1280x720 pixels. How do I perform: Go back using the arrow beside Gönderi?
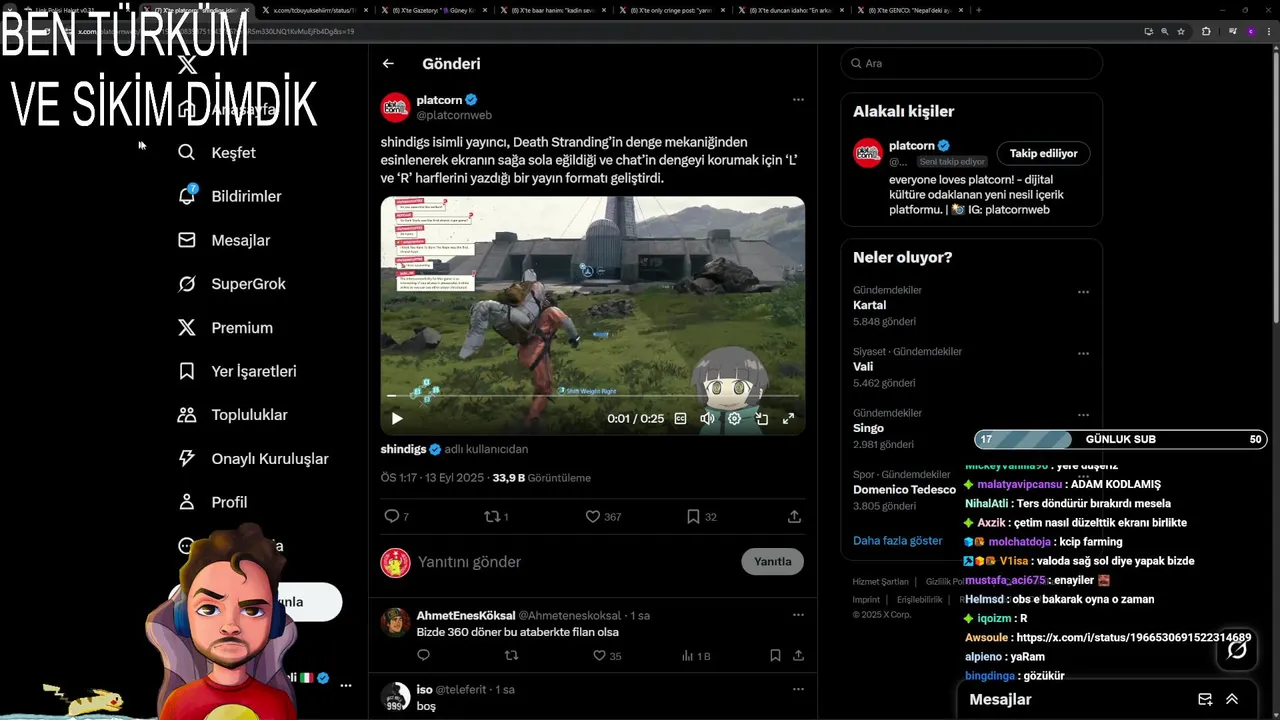pyautogui.click(x=388, y=63)
